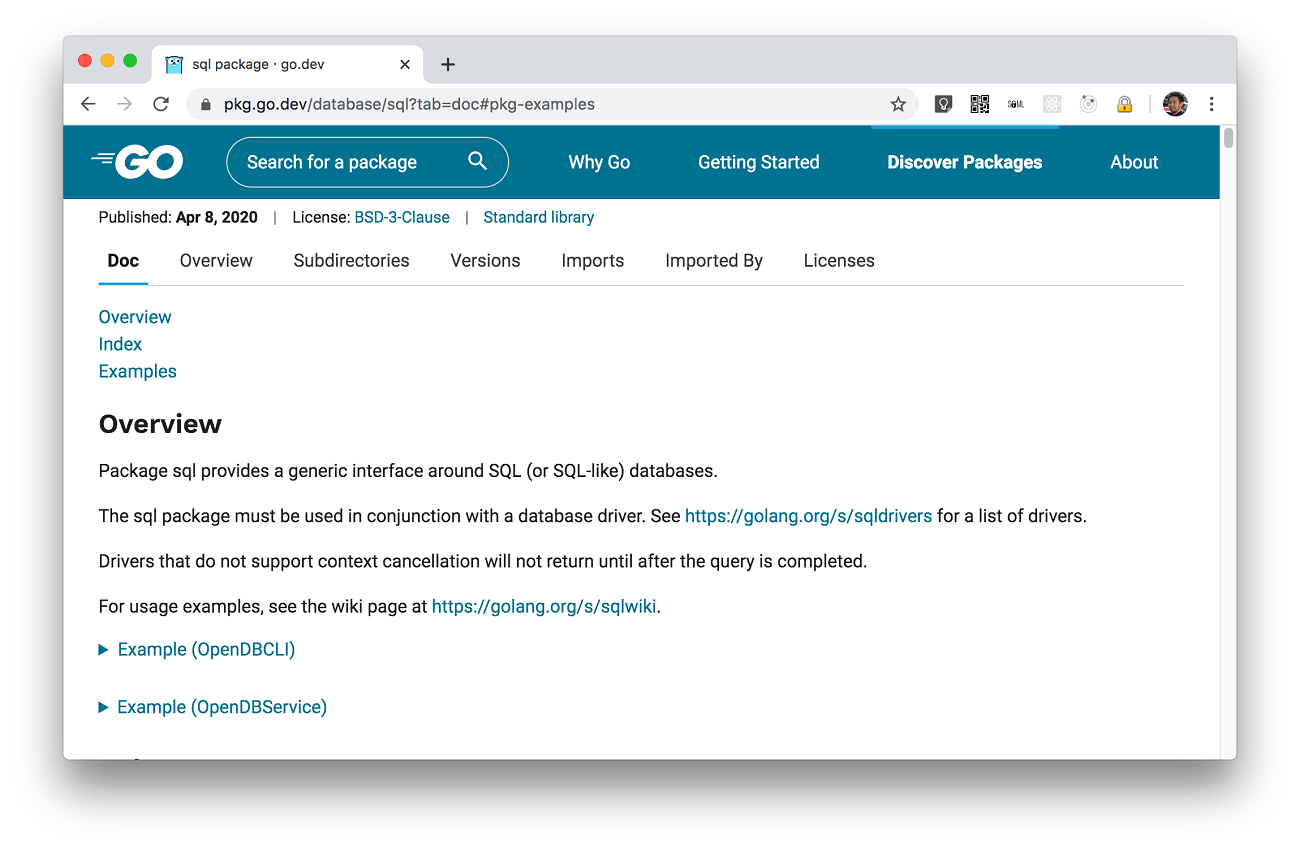
Task: Open the yellow padlock extension
Action: click(1124, 104)
